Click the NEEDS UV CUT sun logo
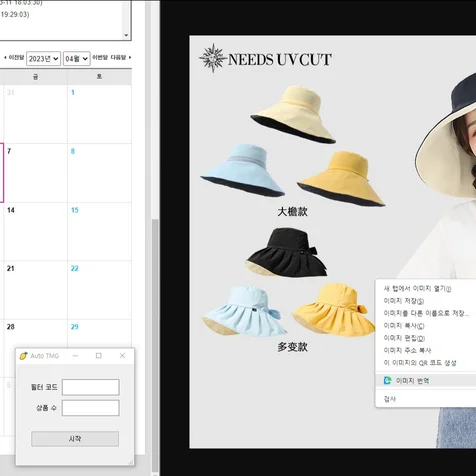The width and height of the screenshot is (476, 476). [x=213, y=58]
